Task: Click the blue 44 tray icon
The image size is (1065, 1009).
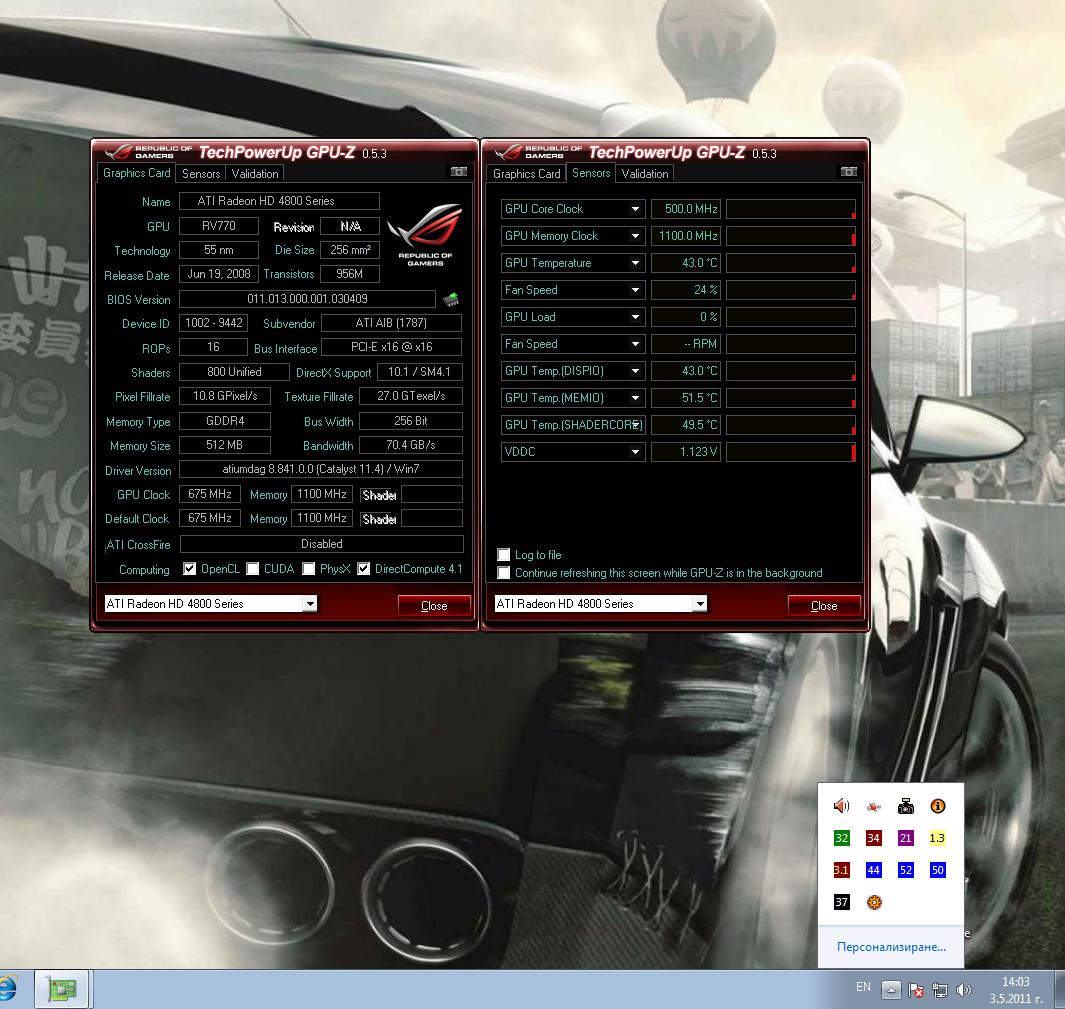Action: (x=873, y=870)
